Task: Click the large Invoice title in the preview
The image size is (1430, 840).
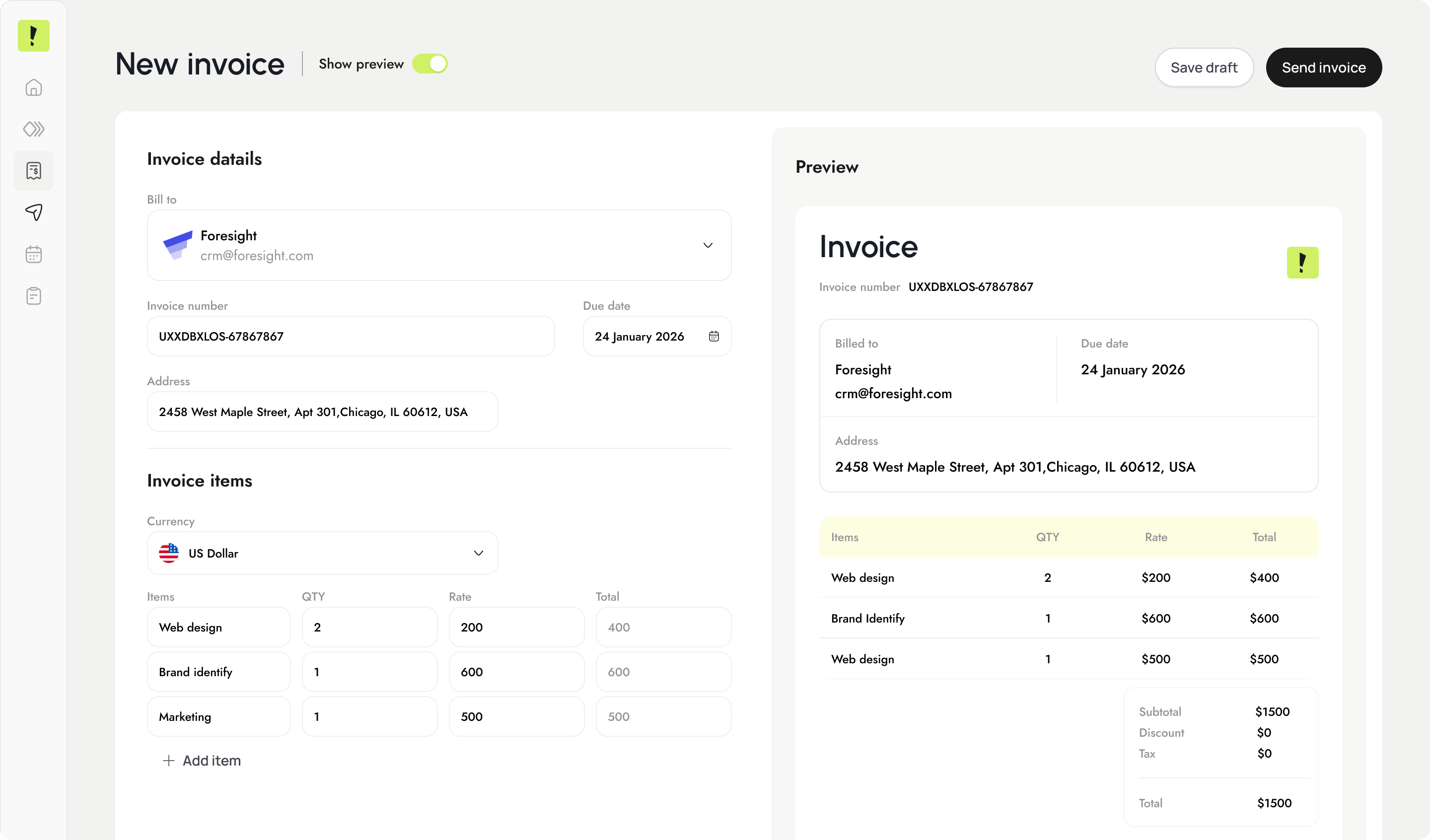Action: 868,247
